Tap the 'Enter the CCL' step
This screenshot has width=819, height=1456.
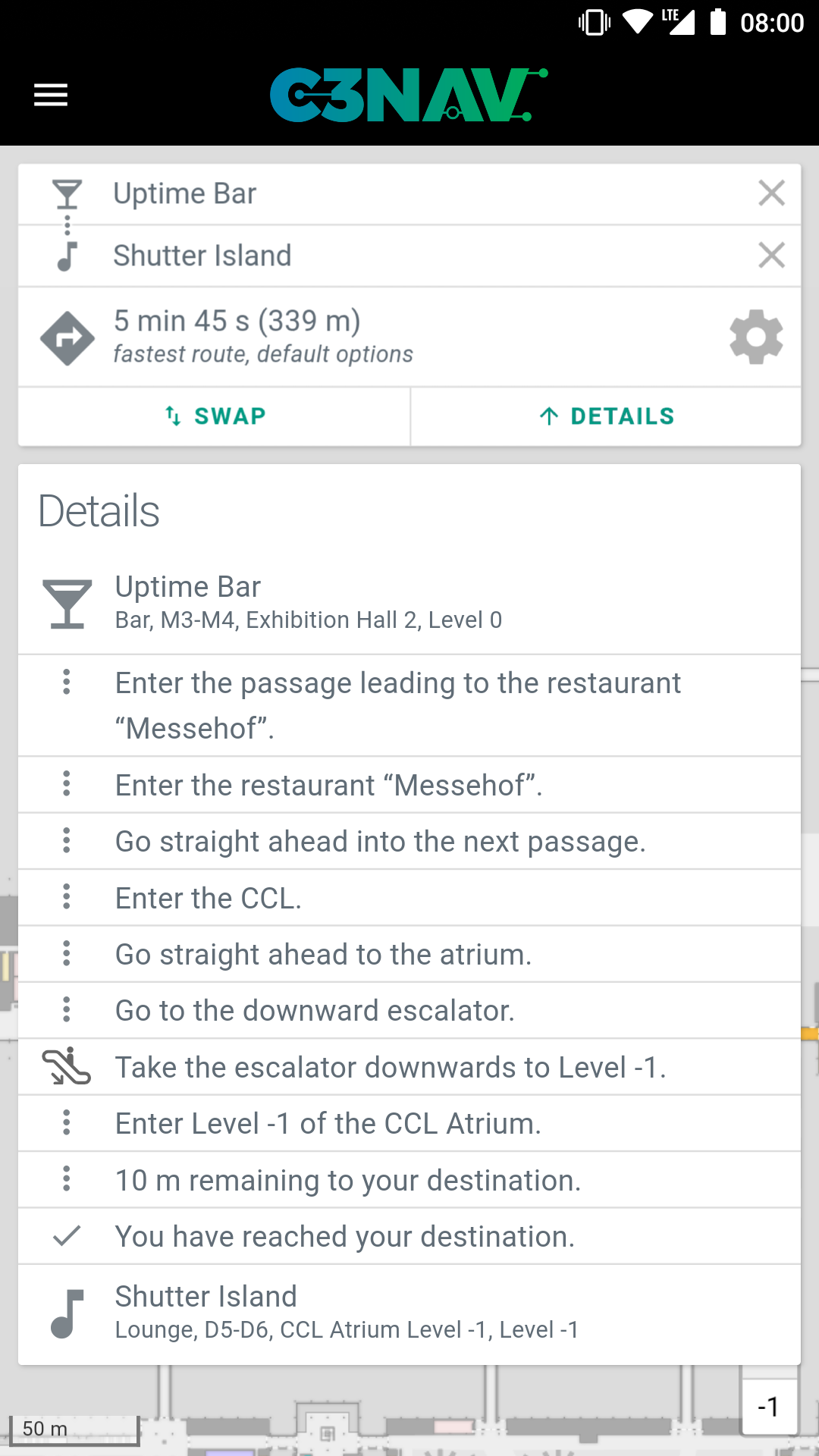(409, 898)
